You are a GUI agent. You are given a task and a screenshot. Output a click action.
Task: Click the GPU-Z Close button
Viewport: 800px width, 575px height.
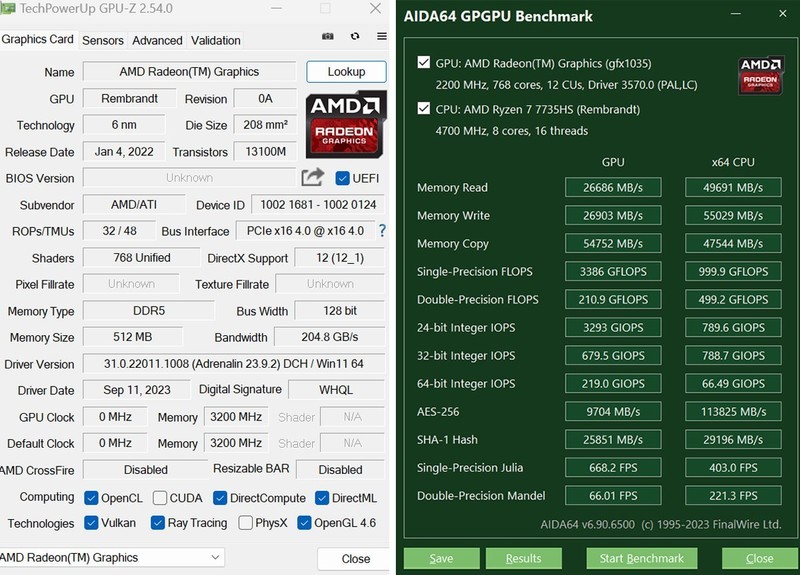click(x=356, y=559)
